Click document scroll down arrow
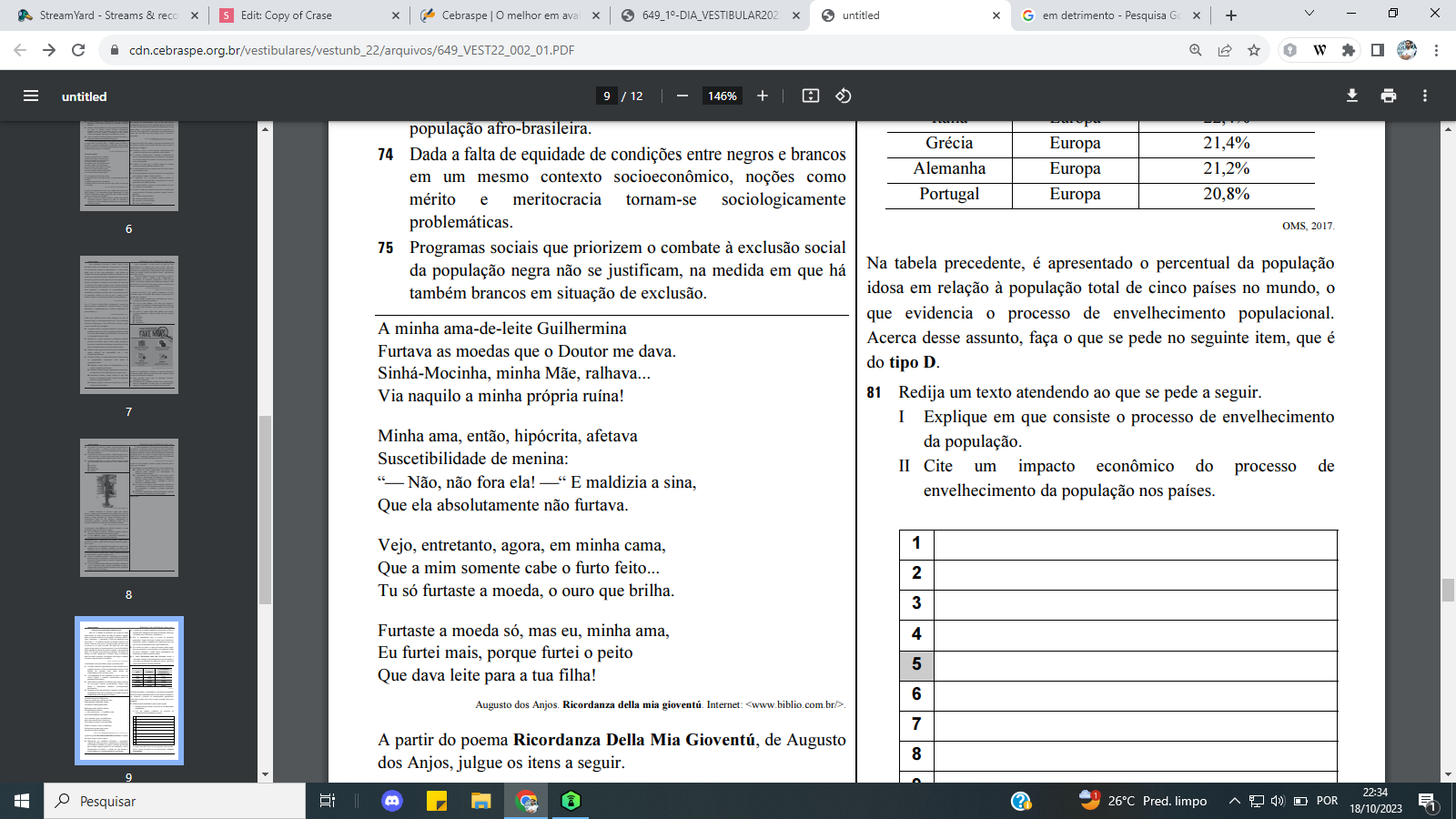1456x819 pixels. pos(1448,775)
